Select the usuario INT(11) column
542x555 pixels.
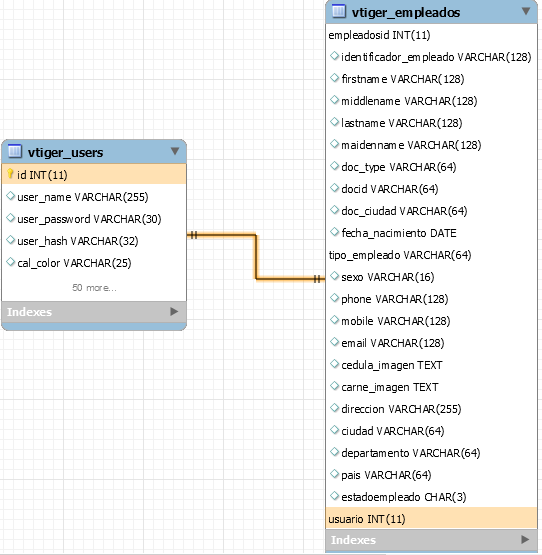coord(431,519)
